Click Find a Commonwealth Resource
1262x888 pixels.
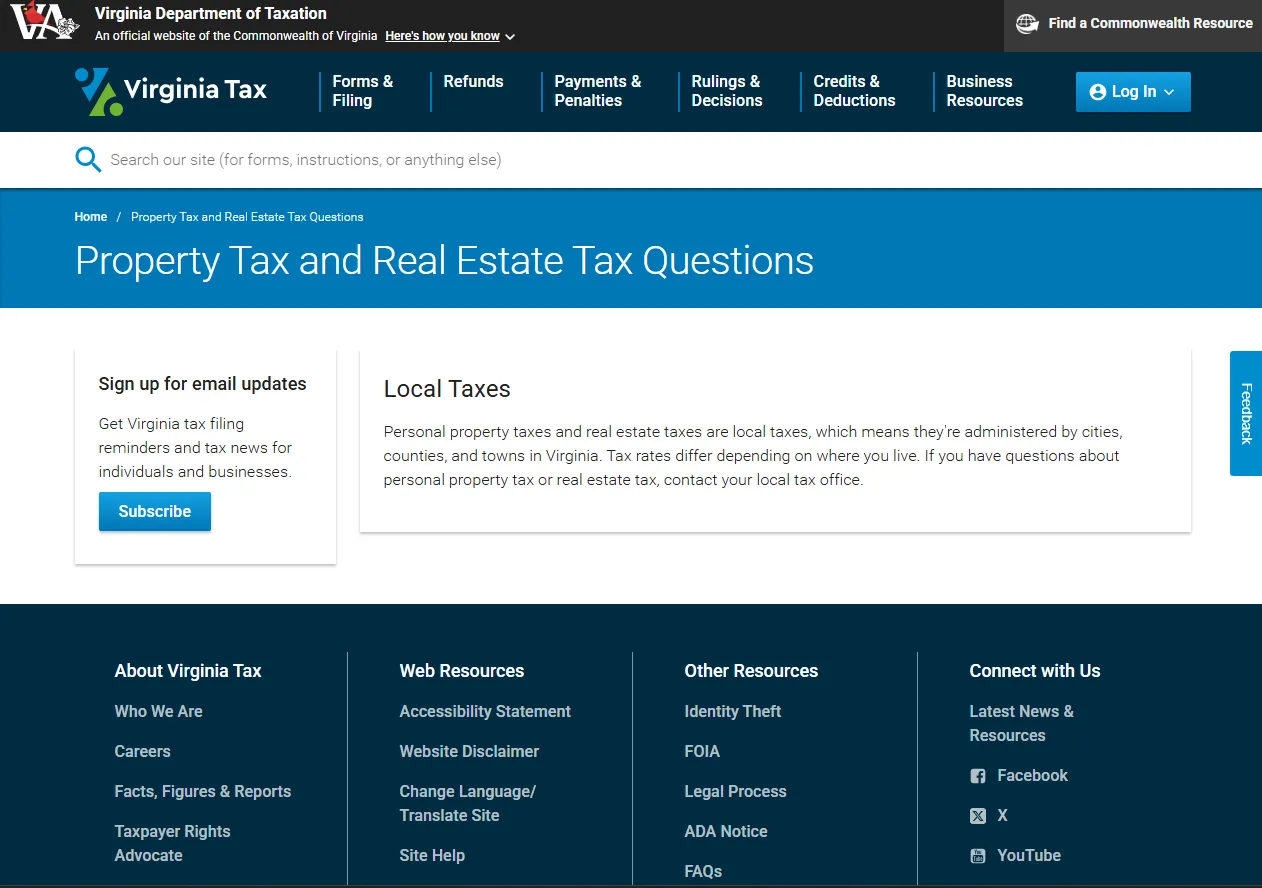(1133, 26)
